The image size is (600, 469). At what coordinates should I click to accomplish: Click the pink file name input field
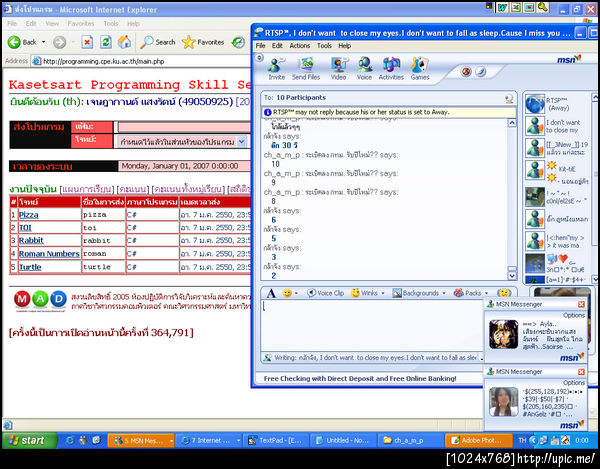184,127
